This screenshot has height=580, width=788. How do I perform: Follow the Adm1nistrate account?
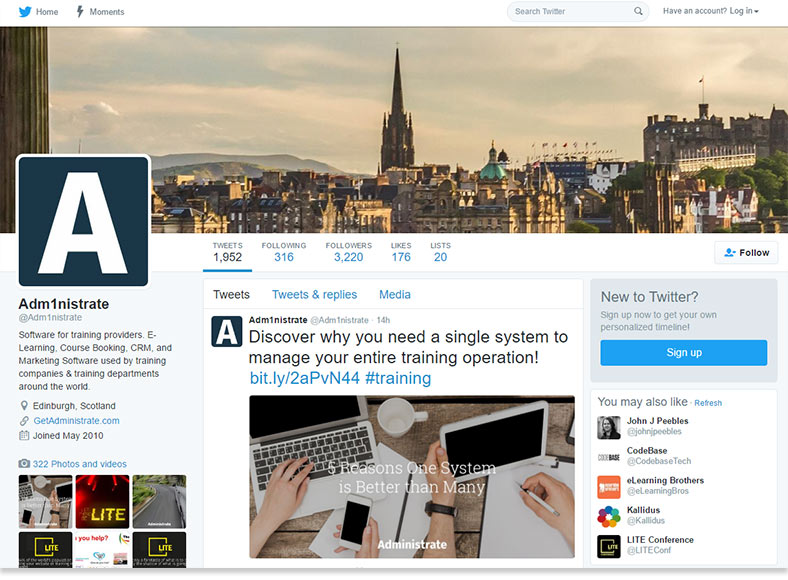tap(746, 252)
